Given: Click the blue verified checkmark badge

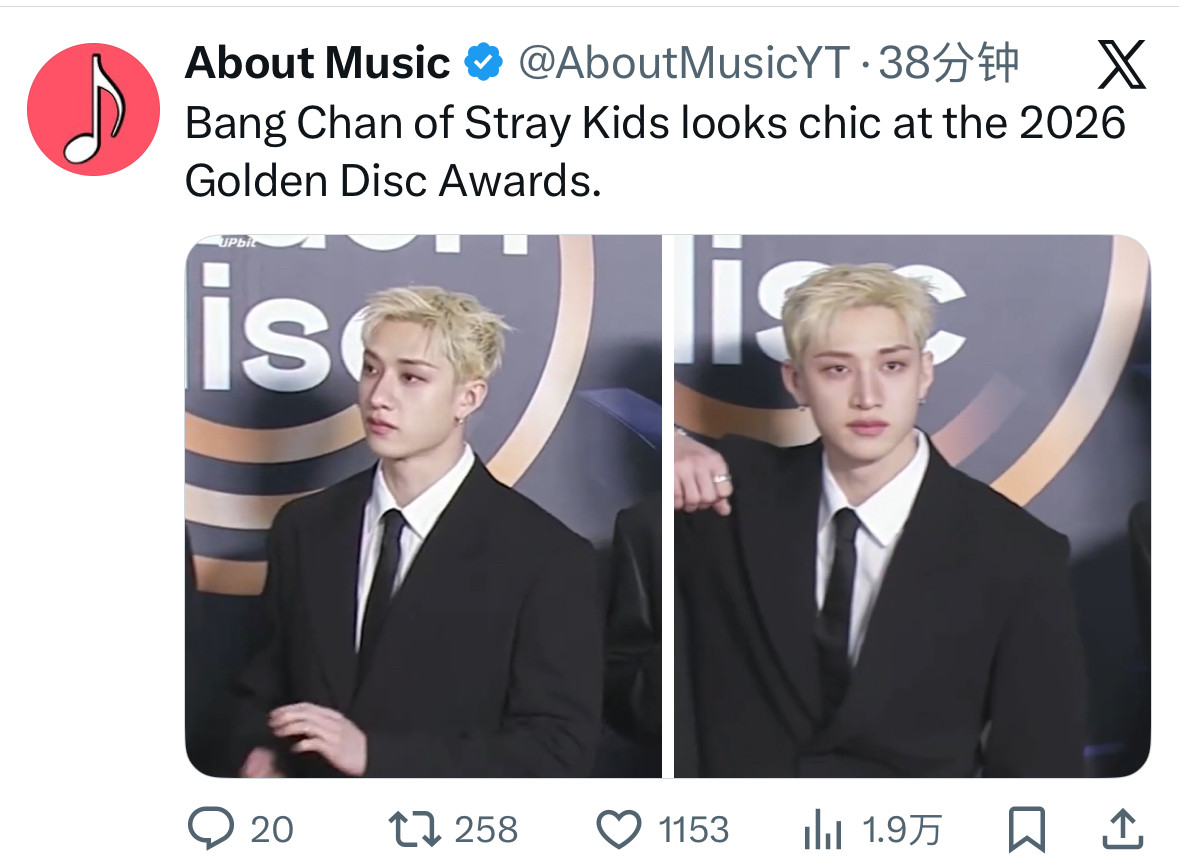Looking at the screenshot, I should click(x=483, y=62).
